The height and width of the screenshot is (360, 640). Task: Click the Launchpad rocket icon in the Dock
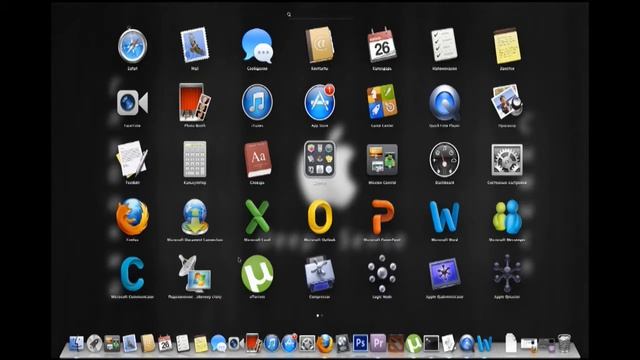(94, 343)
